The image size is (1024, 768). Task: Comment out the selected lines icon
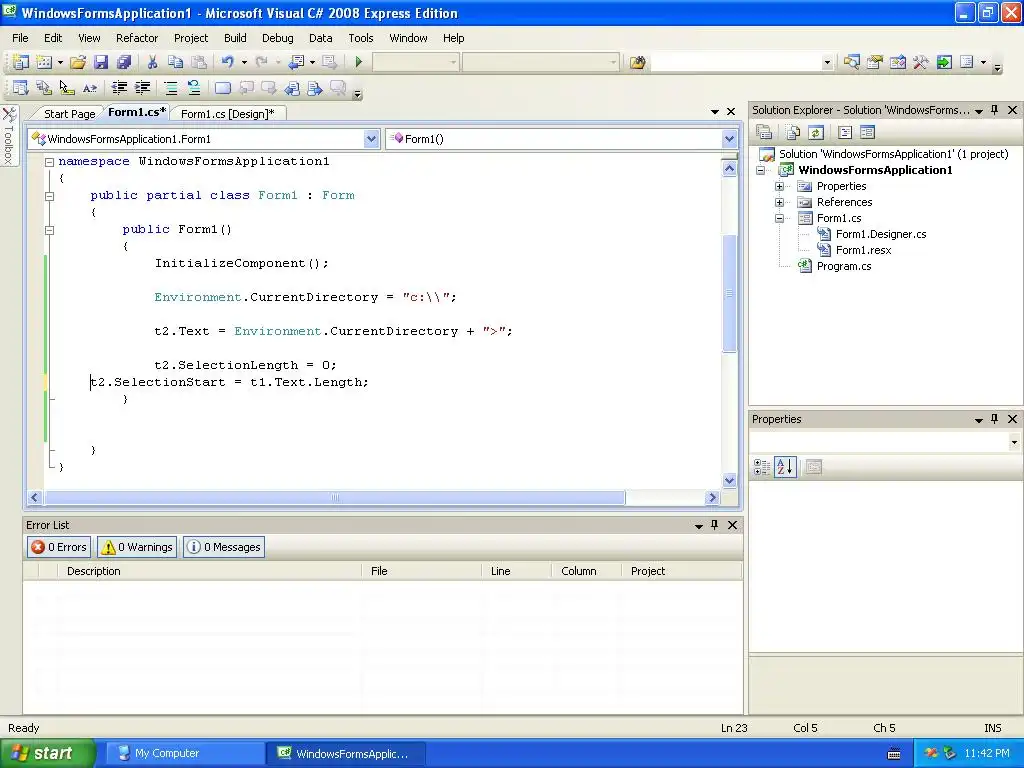170,88
